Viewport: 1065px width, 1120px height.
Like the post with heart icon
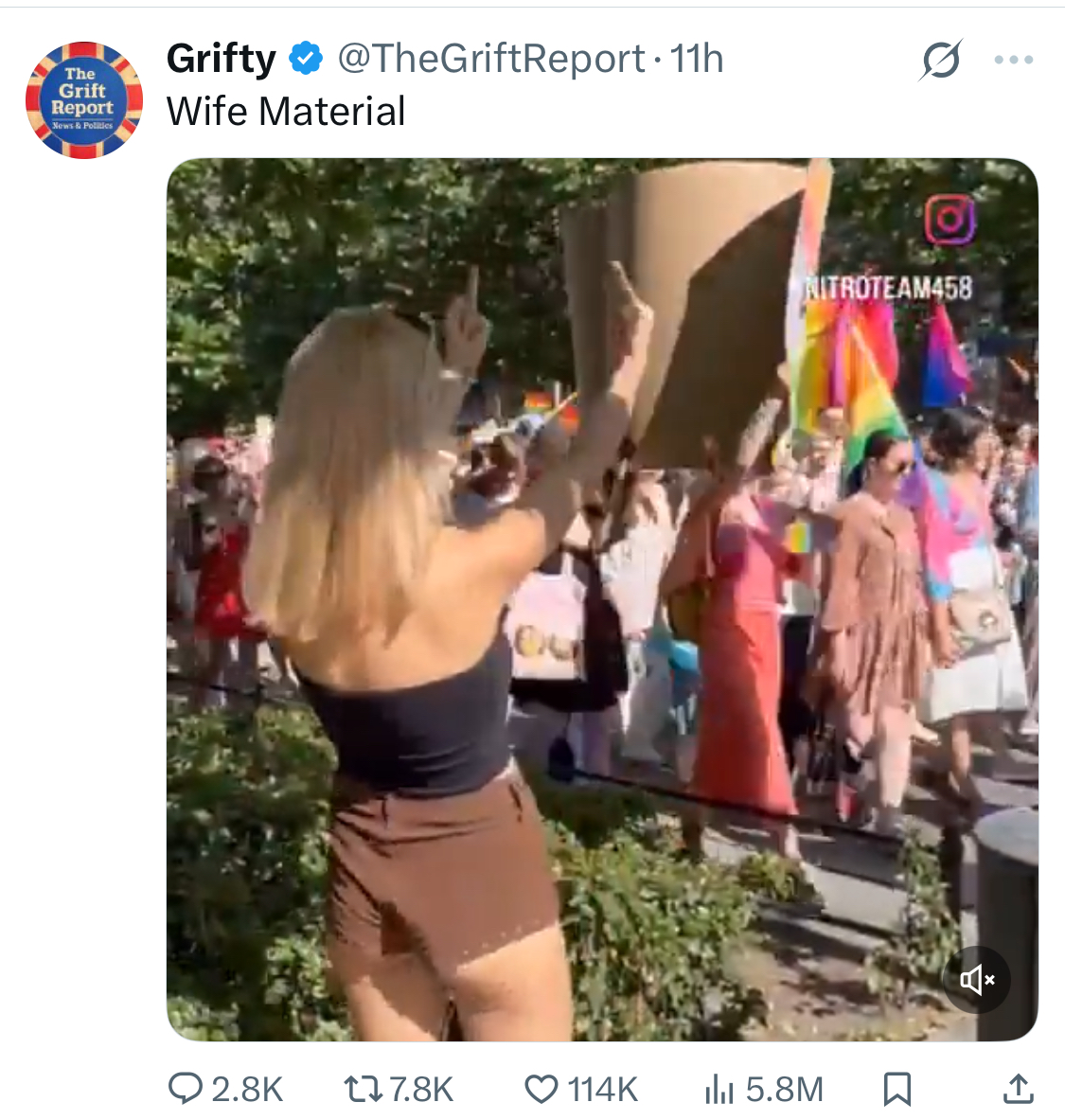(x=541, y=1090)
